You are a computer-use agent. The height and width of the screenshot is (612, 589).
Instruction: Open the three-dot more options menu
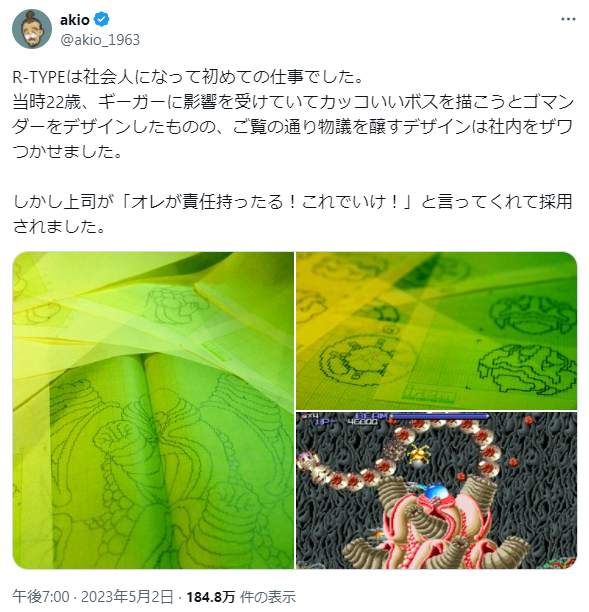[x=568, y=19]
